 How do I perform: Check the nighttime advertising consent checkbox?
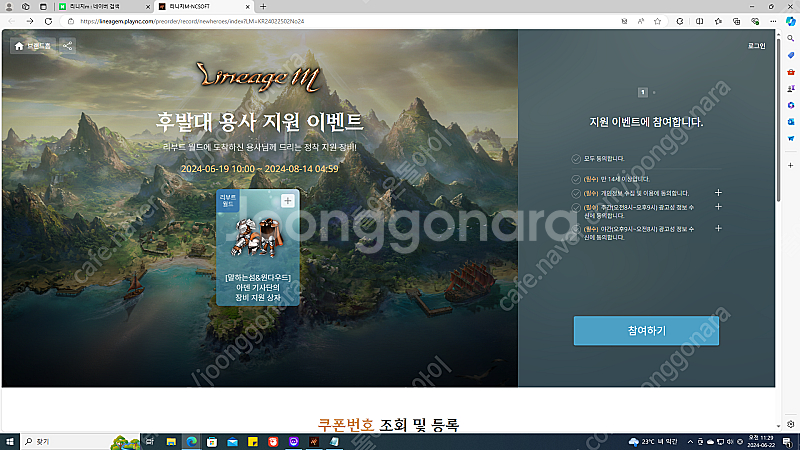coord(576,230)
